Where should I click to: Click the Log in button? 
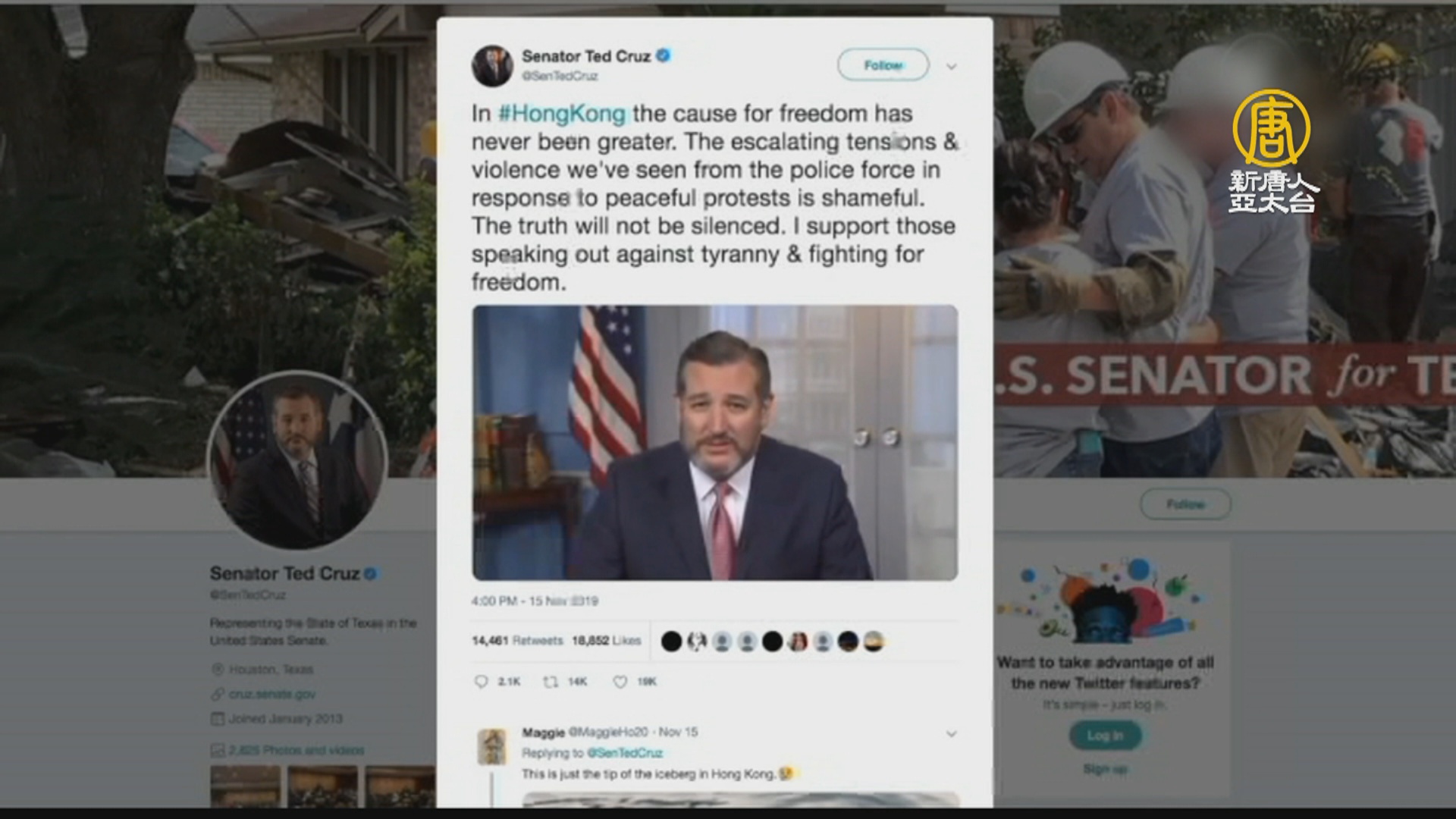(x=1105, y=736)
